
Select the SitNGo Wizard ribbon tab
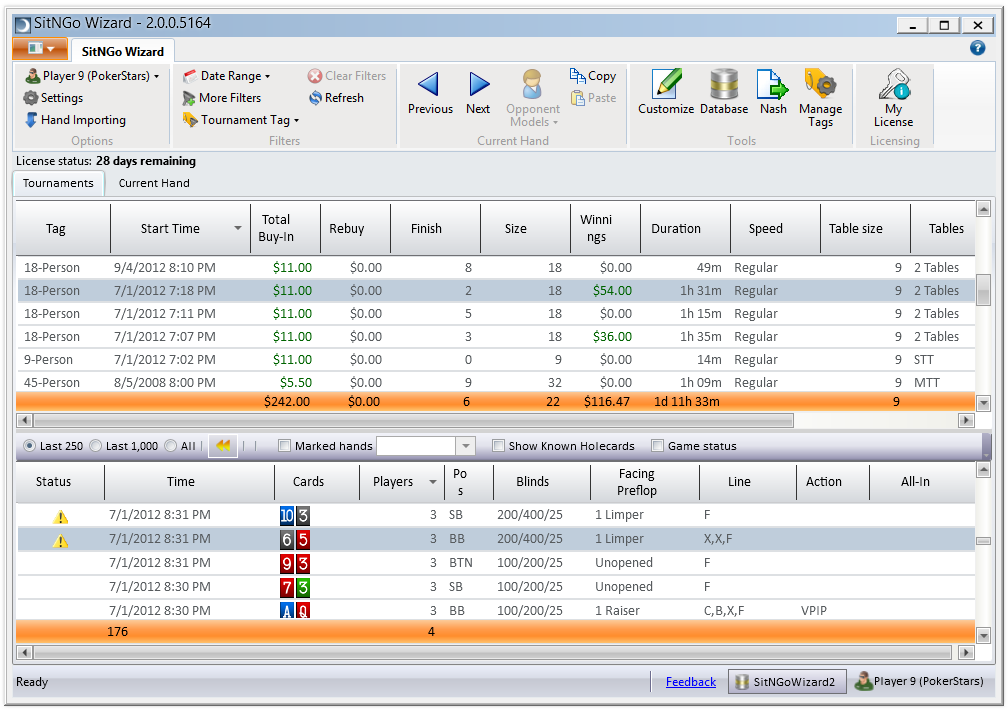123,50
